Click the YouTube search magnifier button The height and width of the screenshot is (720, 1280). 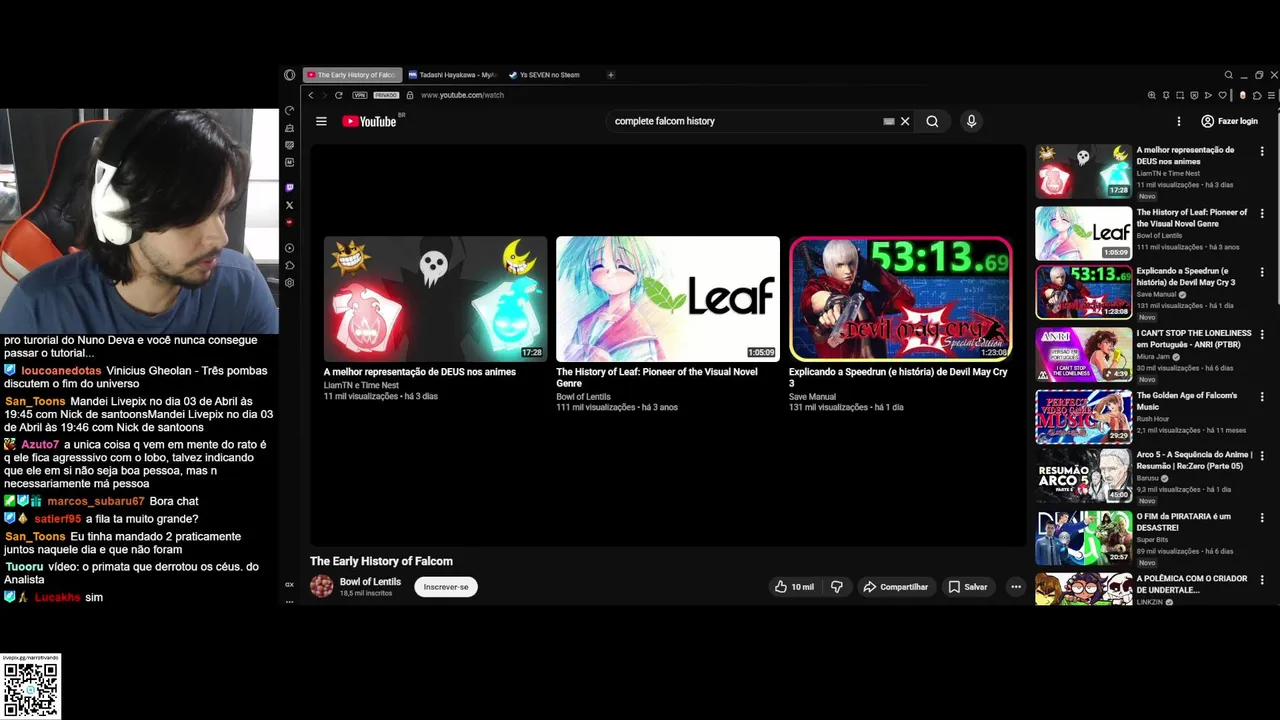point(932,121)
